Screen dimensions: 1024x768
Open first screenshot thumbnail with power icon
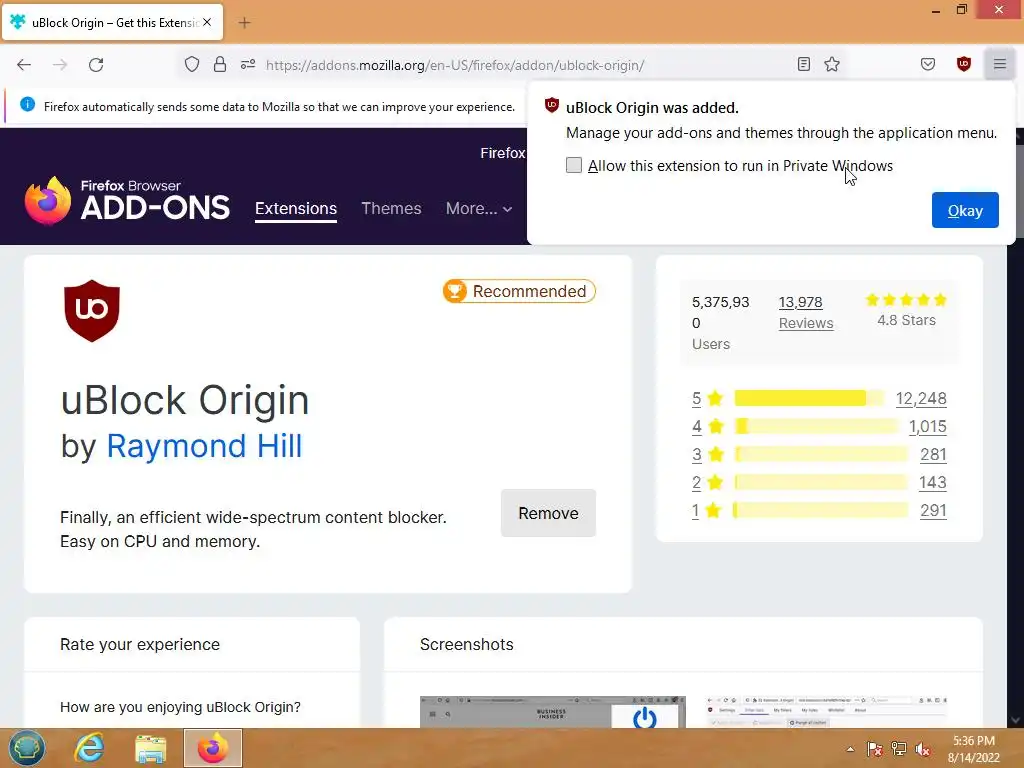pyautogui.click(x=552, y=712)
